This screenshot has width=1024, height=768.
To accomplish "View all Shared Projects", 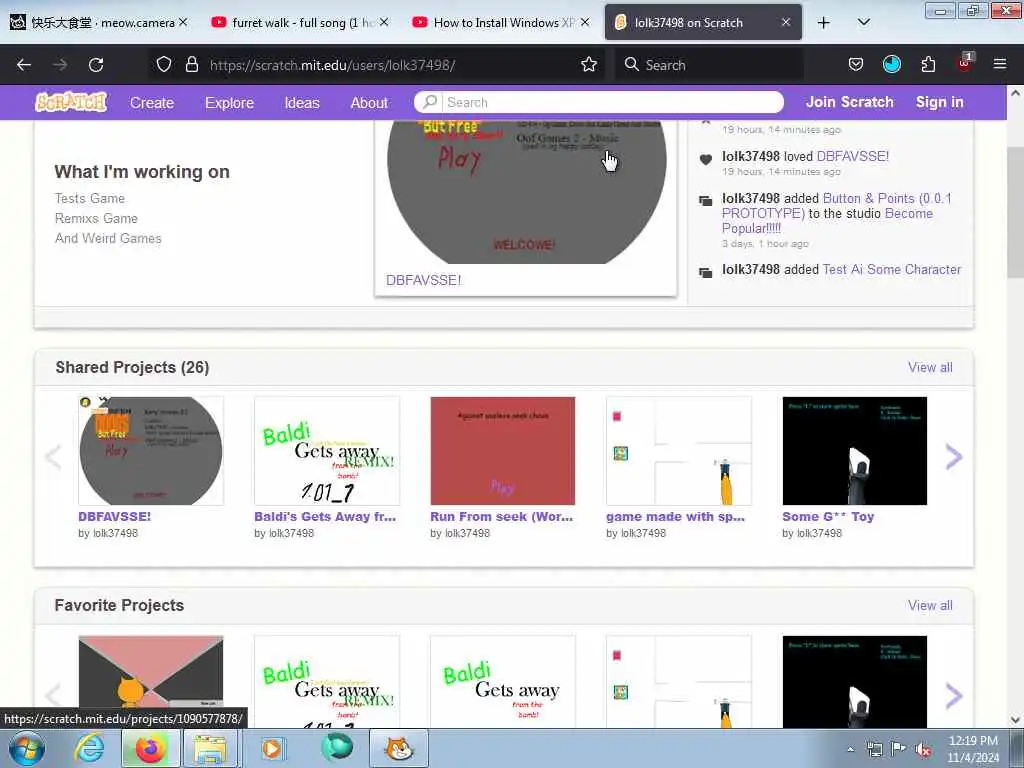I will [930, 367].
